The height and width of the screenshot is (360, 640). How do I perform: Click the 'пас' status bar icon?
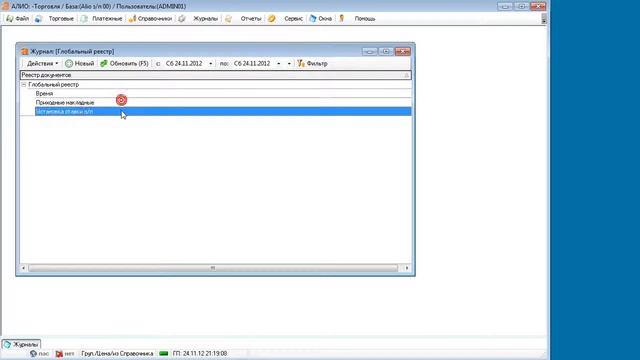pos(33,354)
